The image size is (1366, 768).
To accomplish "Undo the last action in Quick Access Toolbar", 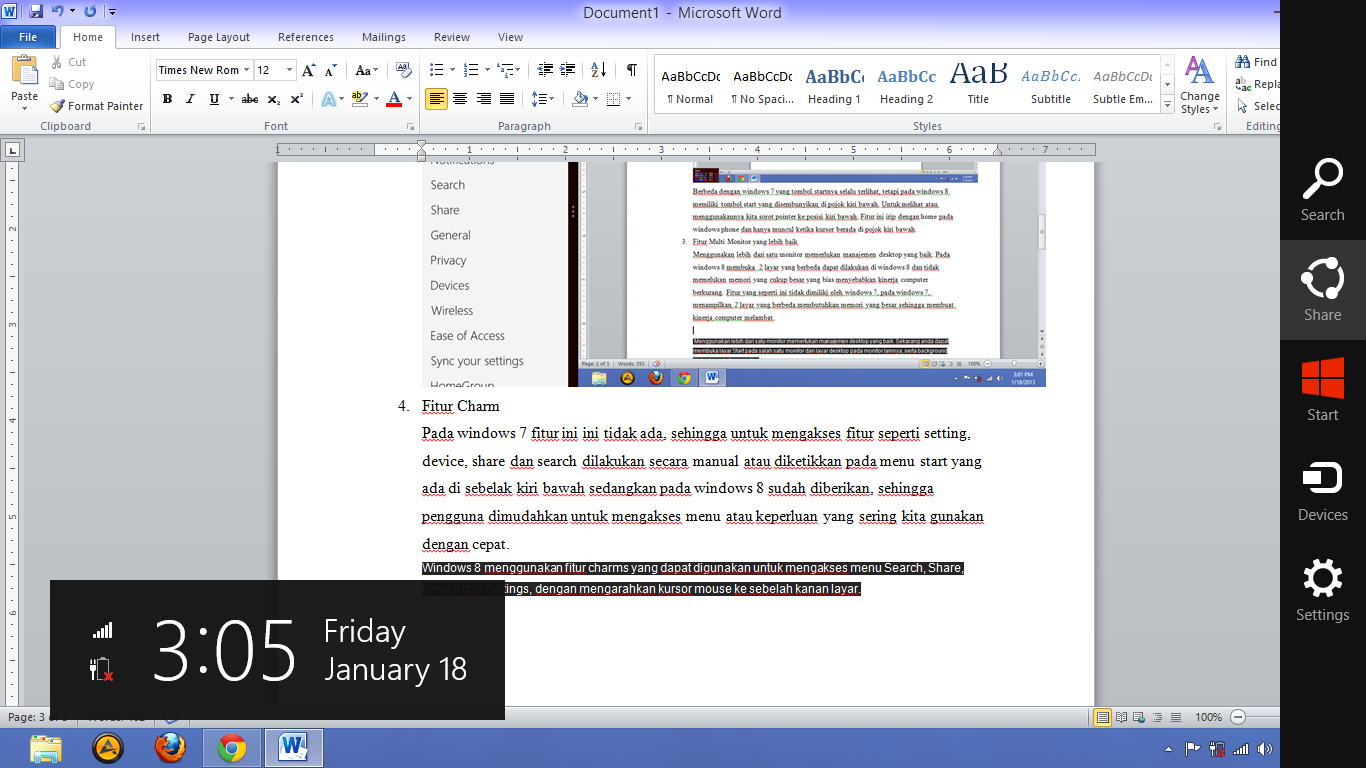I will (57, 12).
